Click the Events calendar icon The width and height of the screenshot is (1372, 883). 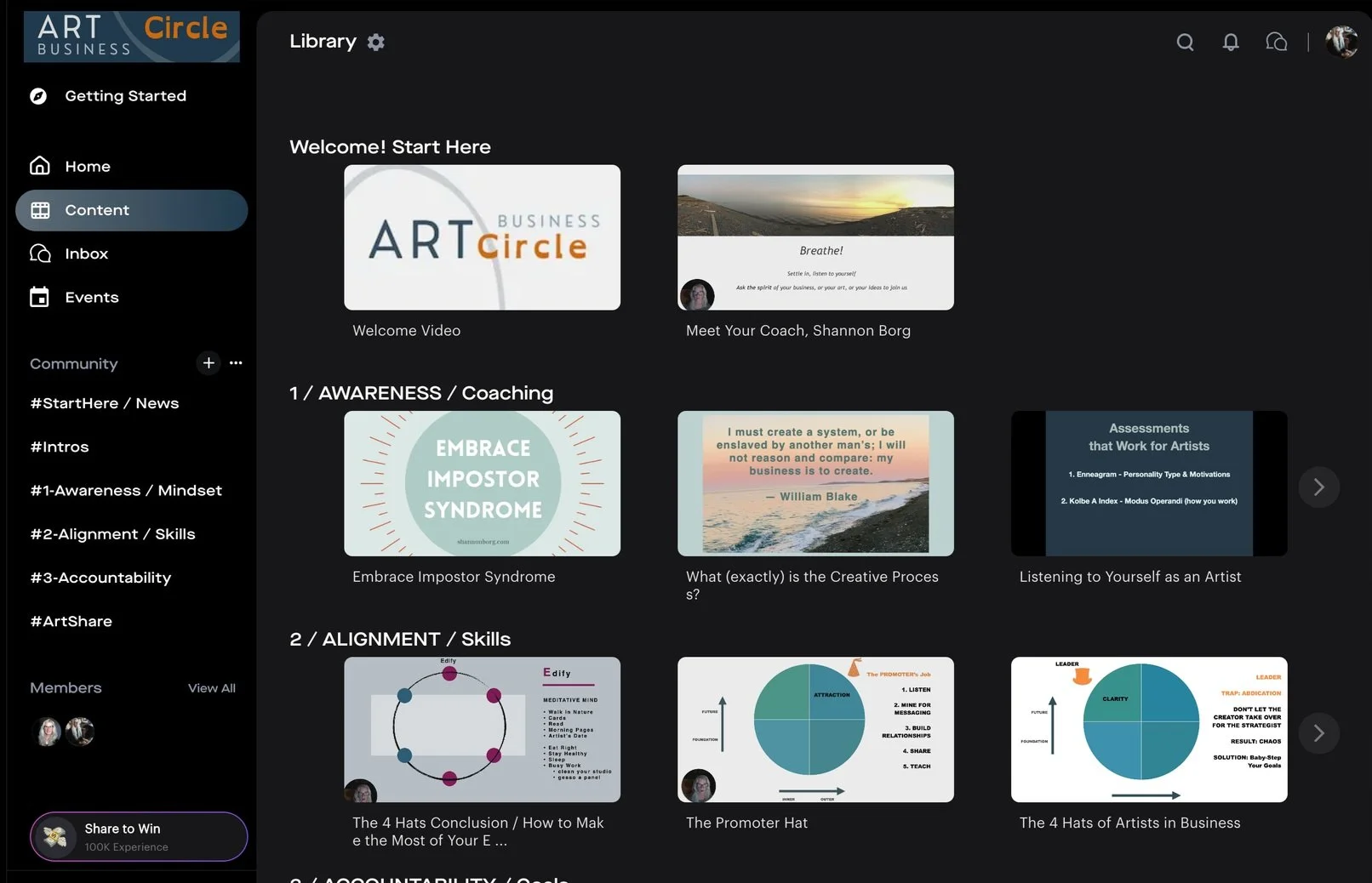tap(39, 297)
